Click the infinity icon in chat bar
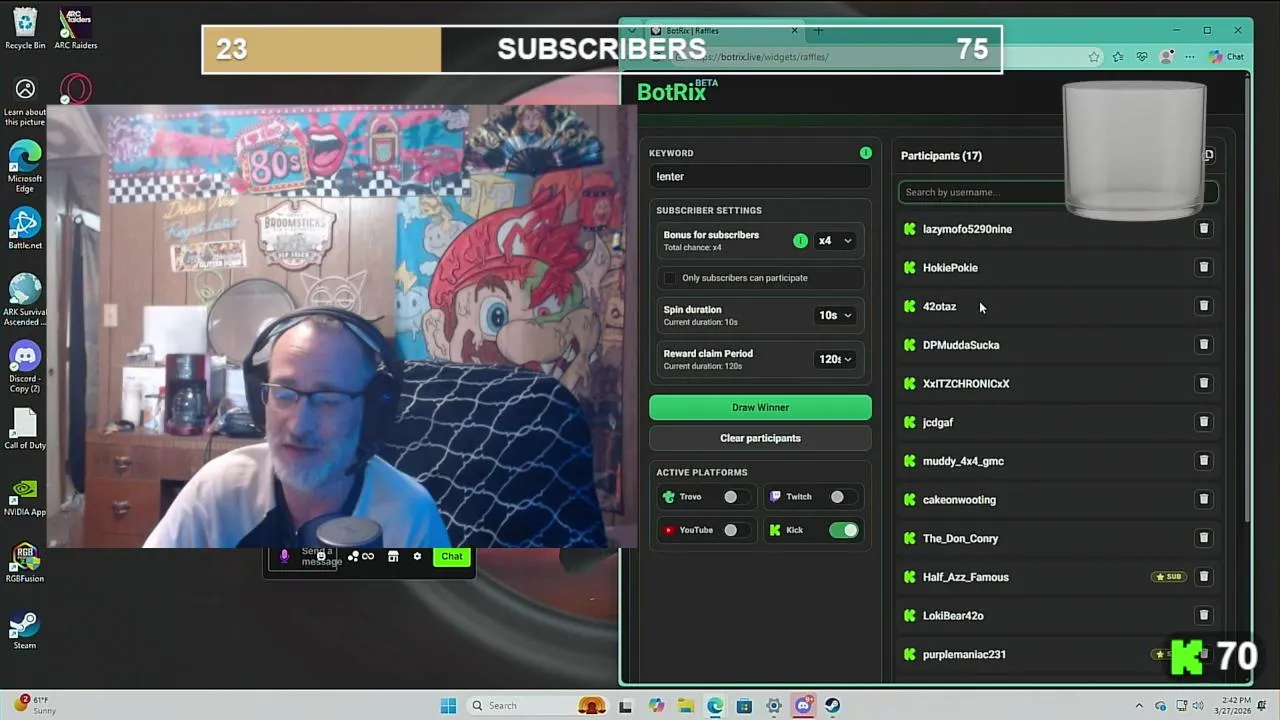1280x720 pixels. coord(368,556)
